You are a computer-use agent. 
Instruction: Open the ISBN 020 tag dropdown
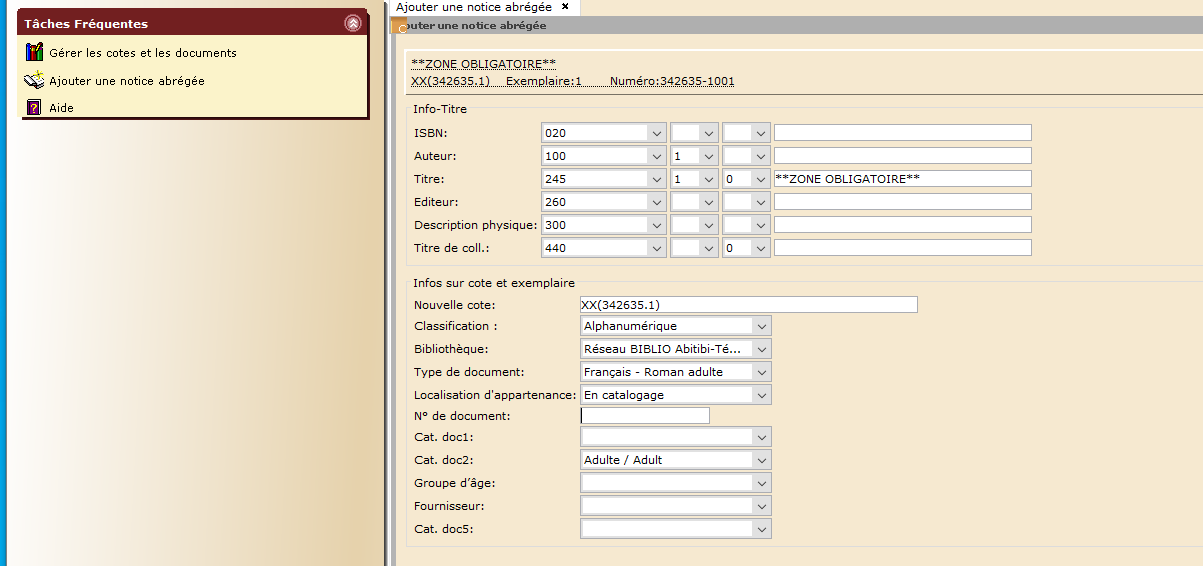656,133
